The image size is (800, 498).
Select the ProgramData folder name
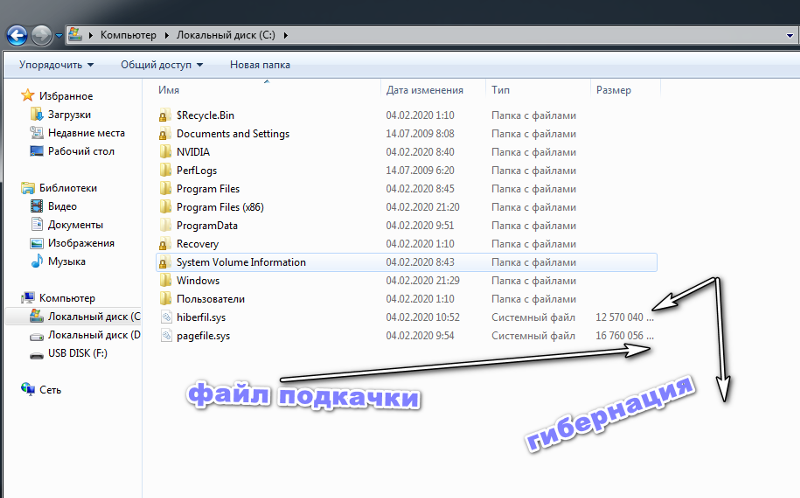click(x=207, y=226)
